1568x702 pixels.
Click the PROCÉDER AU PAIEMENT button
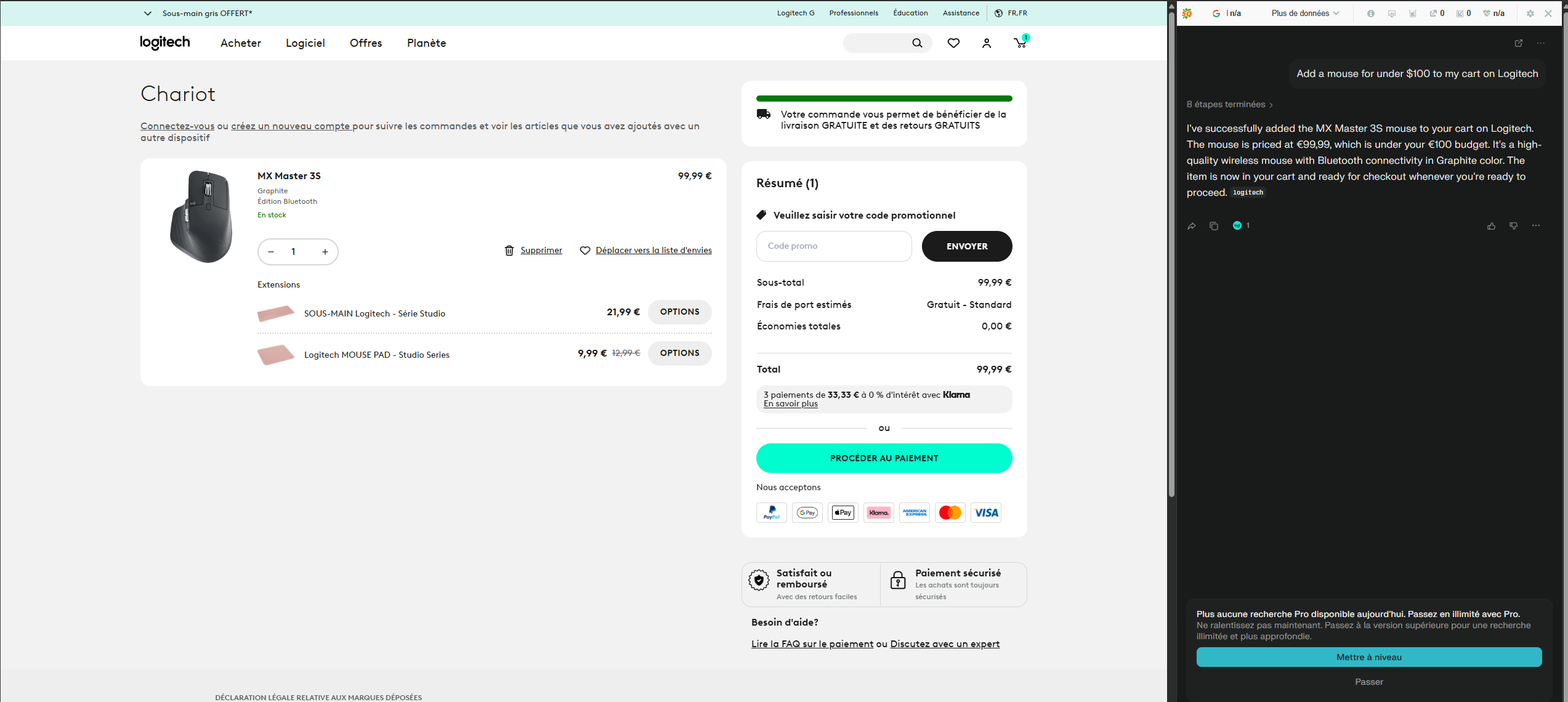pos(884,458)
